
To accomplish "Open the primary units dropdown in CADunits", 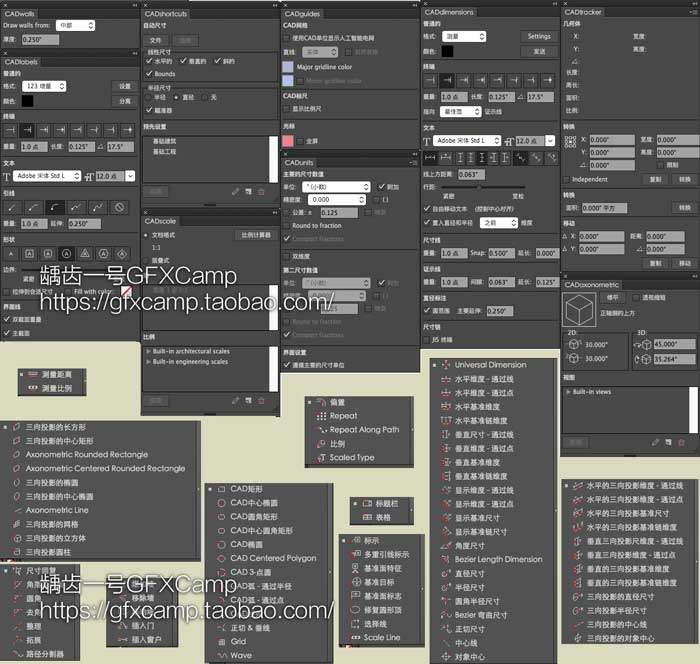I will (336, 187).
